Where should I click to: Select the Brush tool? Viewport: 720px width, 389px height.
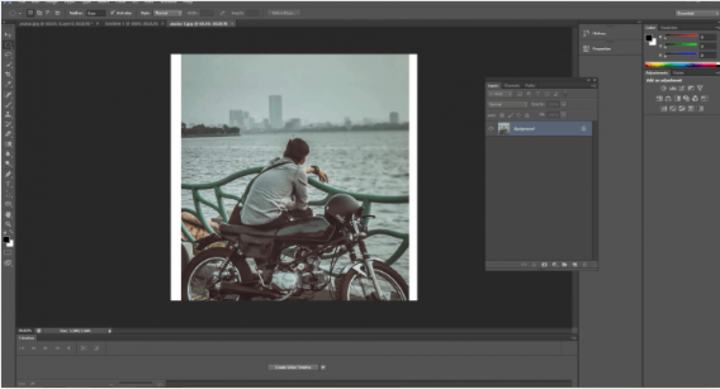[x=8, y=105]
